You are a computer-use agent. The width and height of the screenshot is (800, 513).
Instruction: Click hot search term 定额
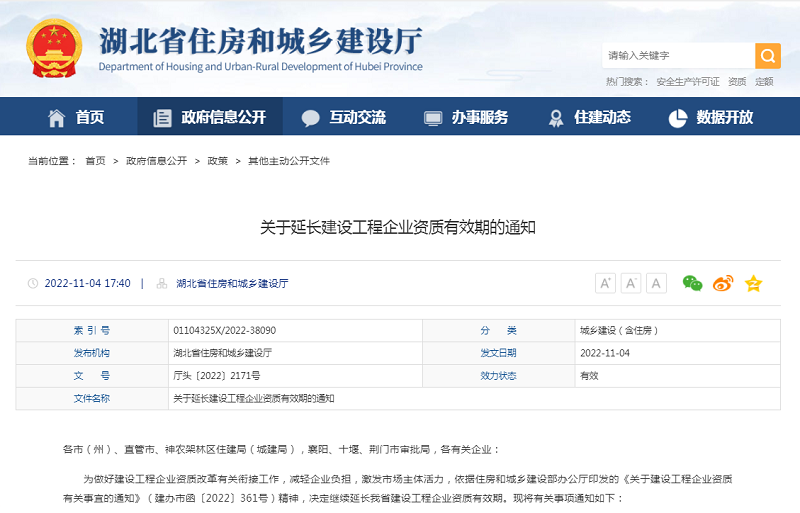pyautogui.click(x=764, y=82)
